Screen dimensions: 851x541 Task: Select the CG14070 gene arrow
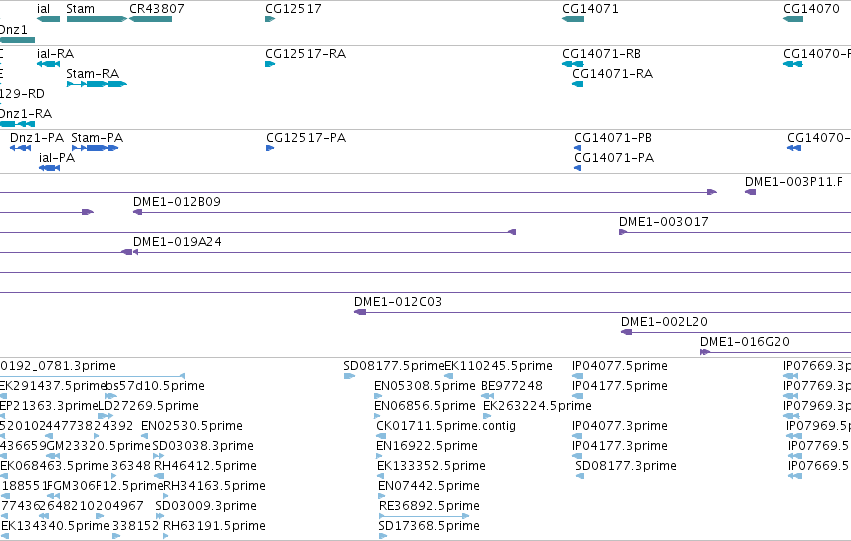[793, 19]
